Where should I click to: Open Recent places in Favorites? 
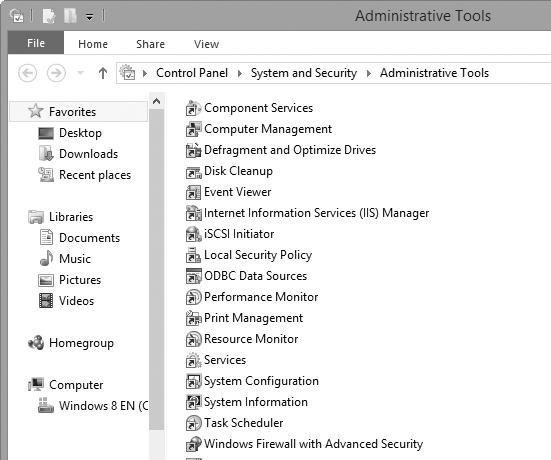pyautogui.click(x=84, y=175)
